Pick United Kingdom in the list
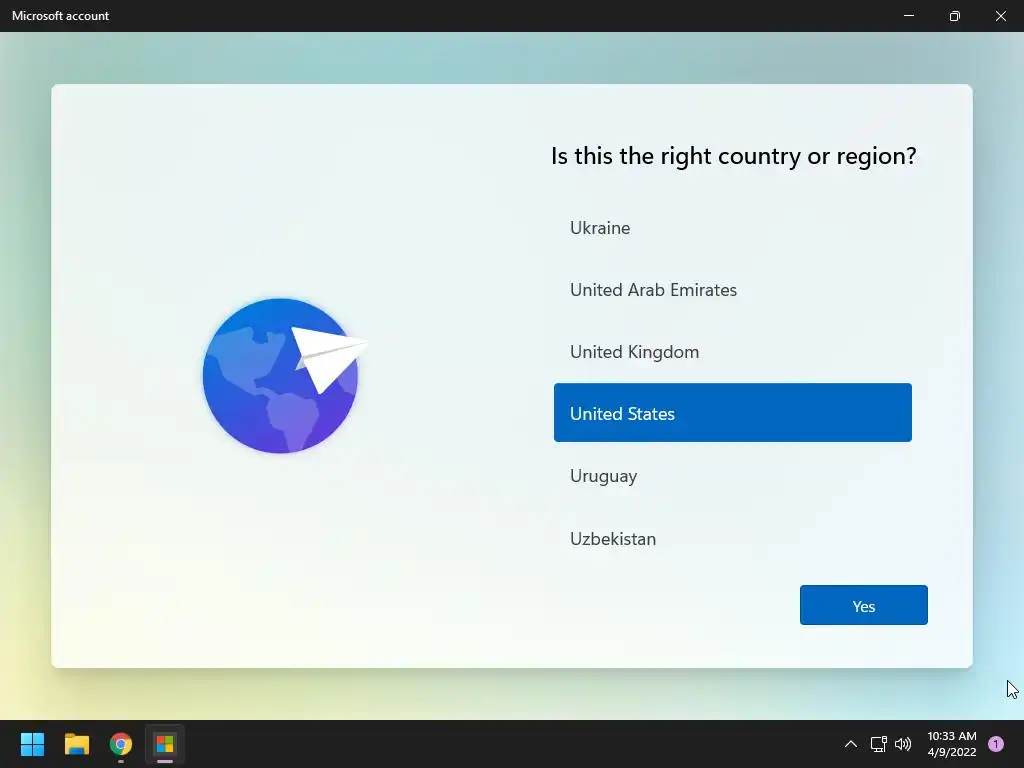The width and height of the screenshot is (1024, 768). click(x=732, y=352)
